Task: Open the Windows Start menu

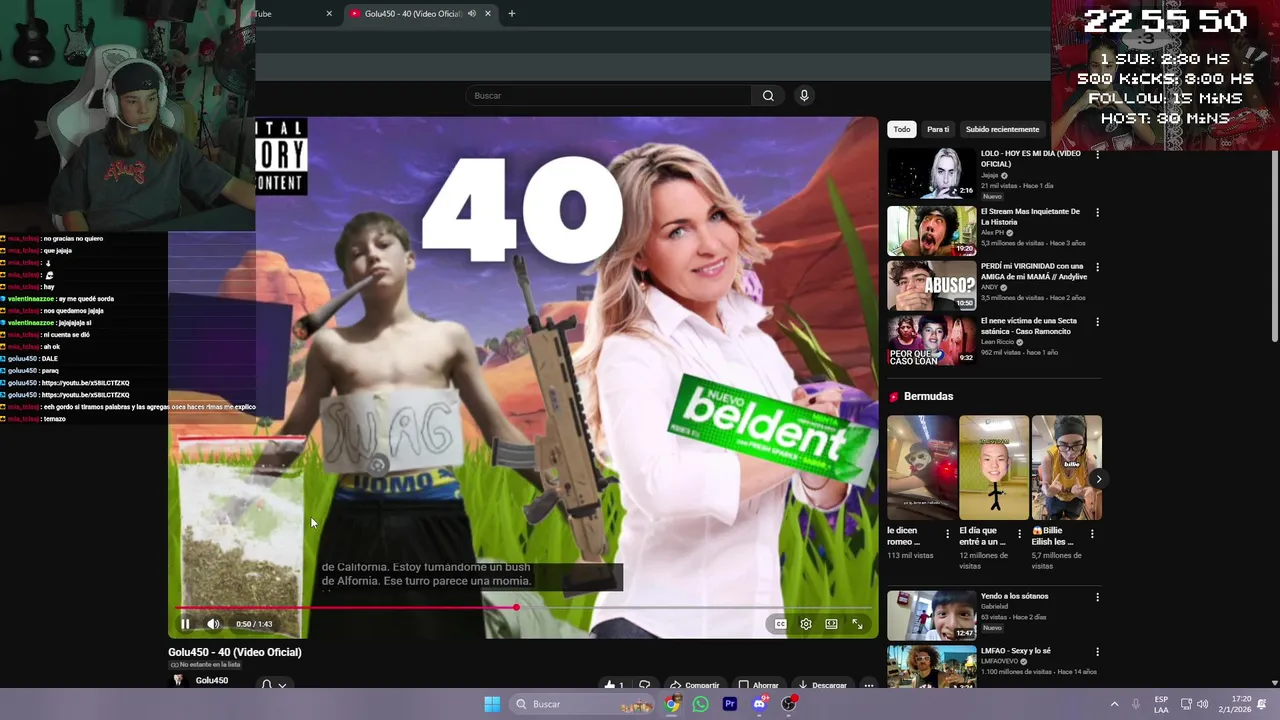Action: 492,704
